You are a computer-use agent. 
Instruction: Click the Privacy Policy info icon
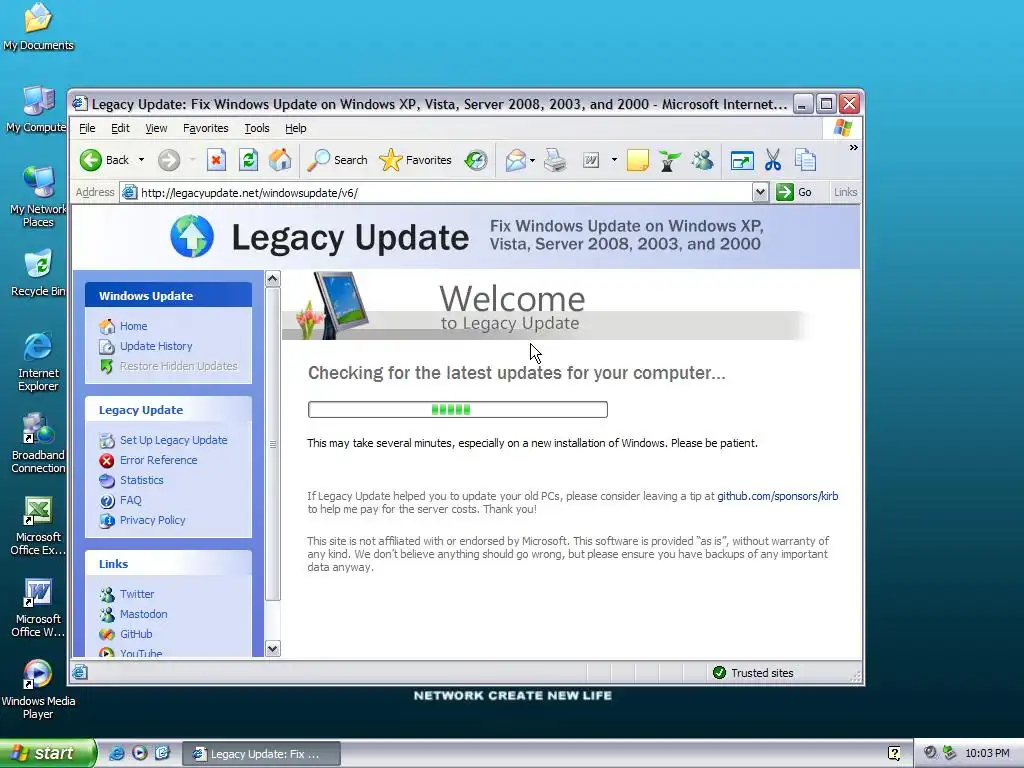106,520
